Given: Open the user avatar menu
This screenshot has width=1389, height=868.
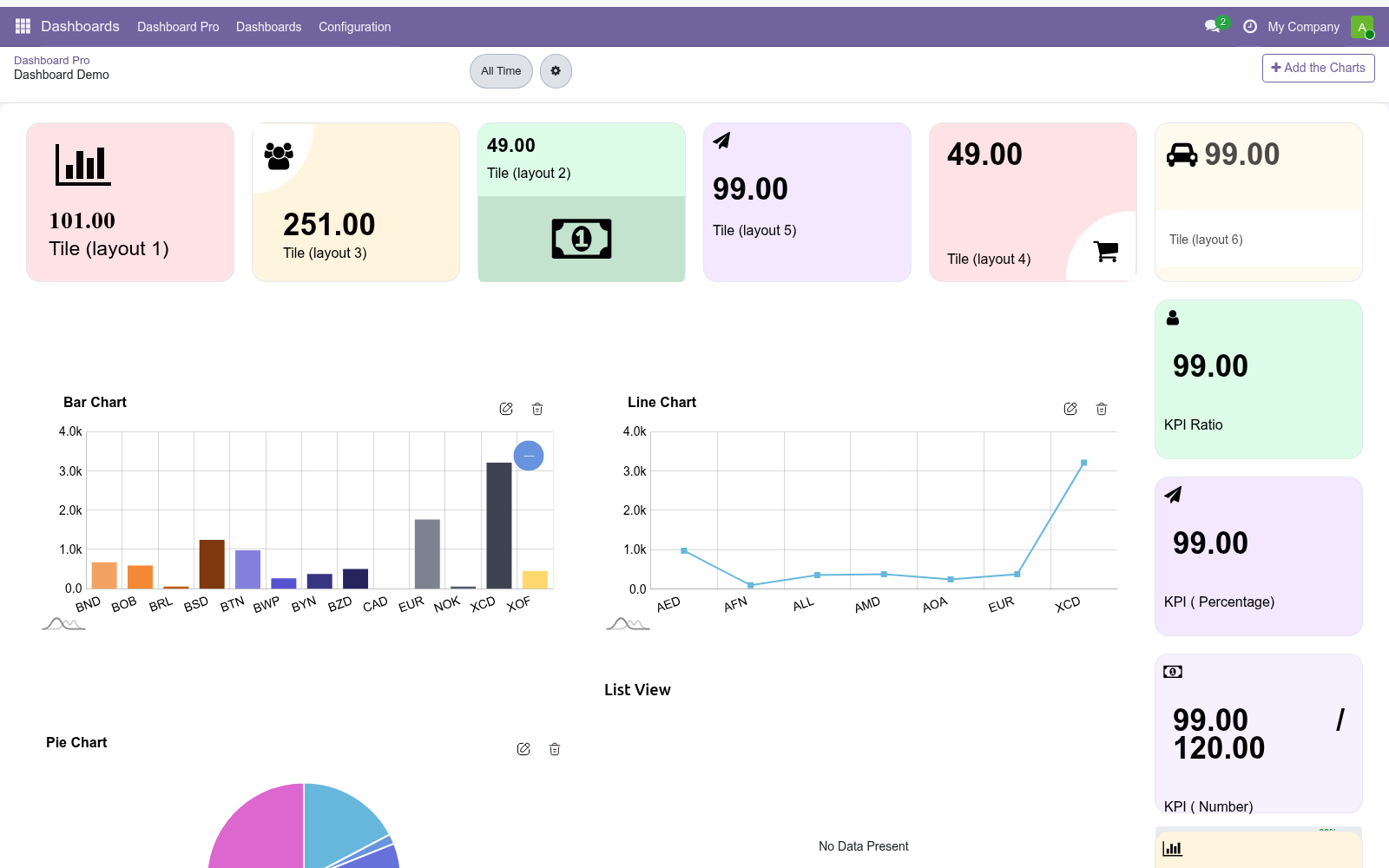Looking at the screenshot, I should coord(1362,27).
